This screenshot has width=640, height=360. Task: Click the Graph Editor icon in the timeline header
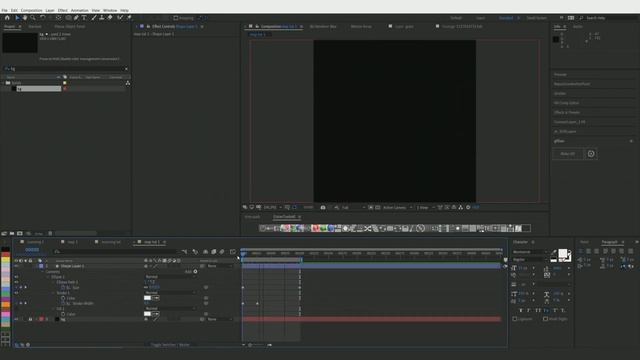233,252
